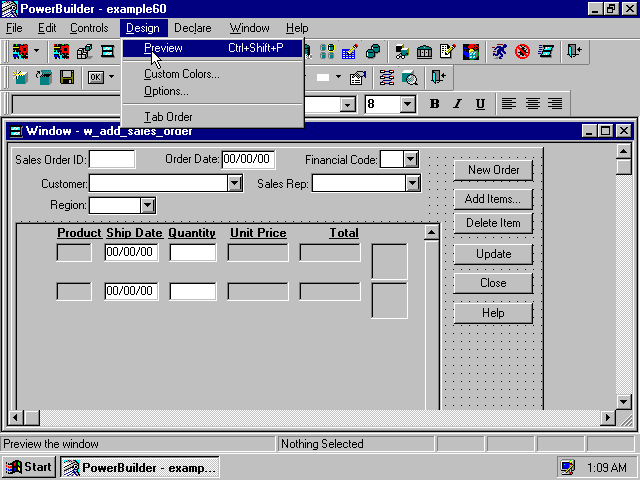Viewport: 640px width, 480px height.
Task: Toggle Bold formatting
Action: [x=435, y=104]
